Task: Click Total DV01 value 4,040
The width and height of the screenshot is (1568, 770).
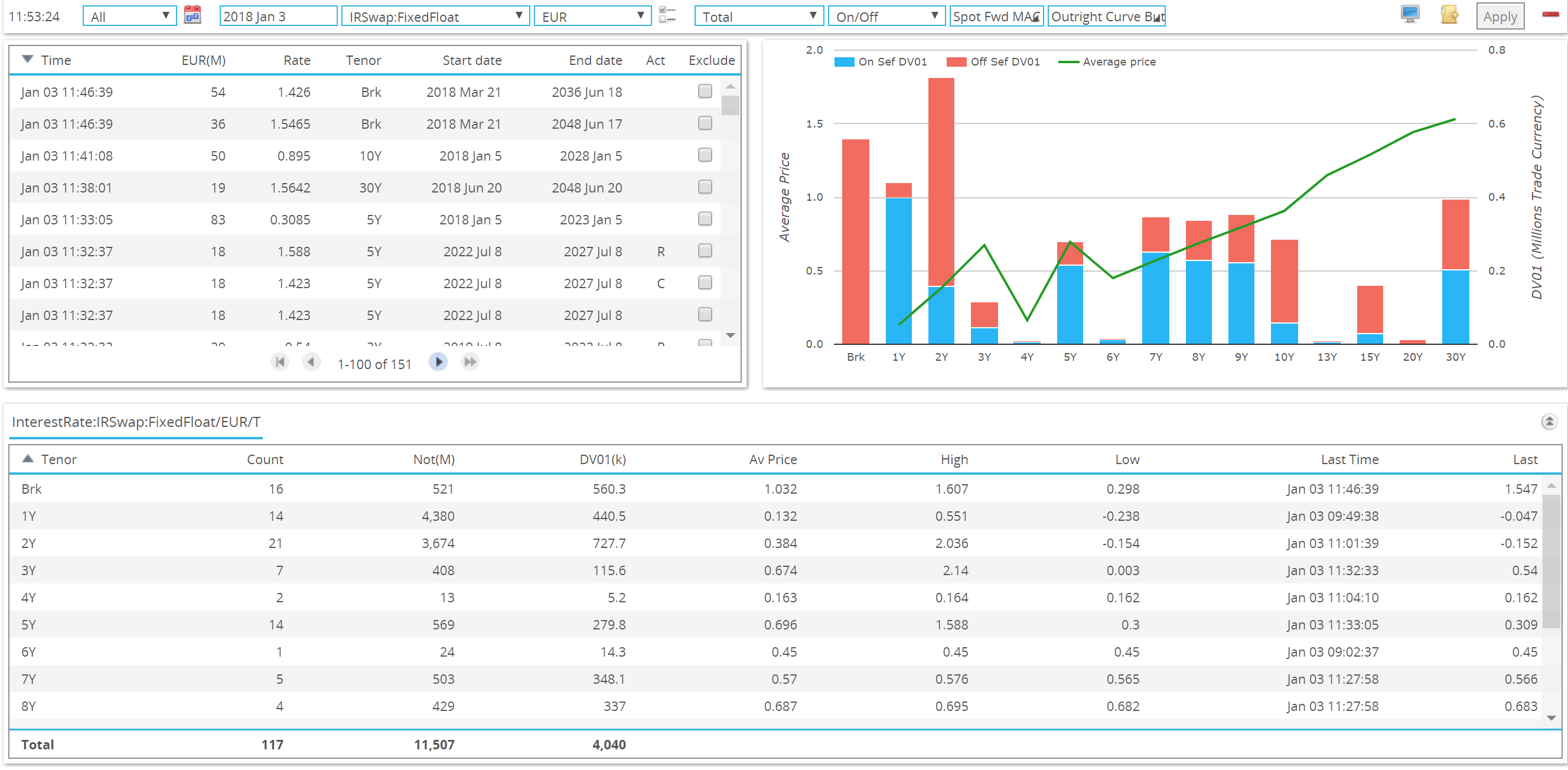Action: [609, 744]
